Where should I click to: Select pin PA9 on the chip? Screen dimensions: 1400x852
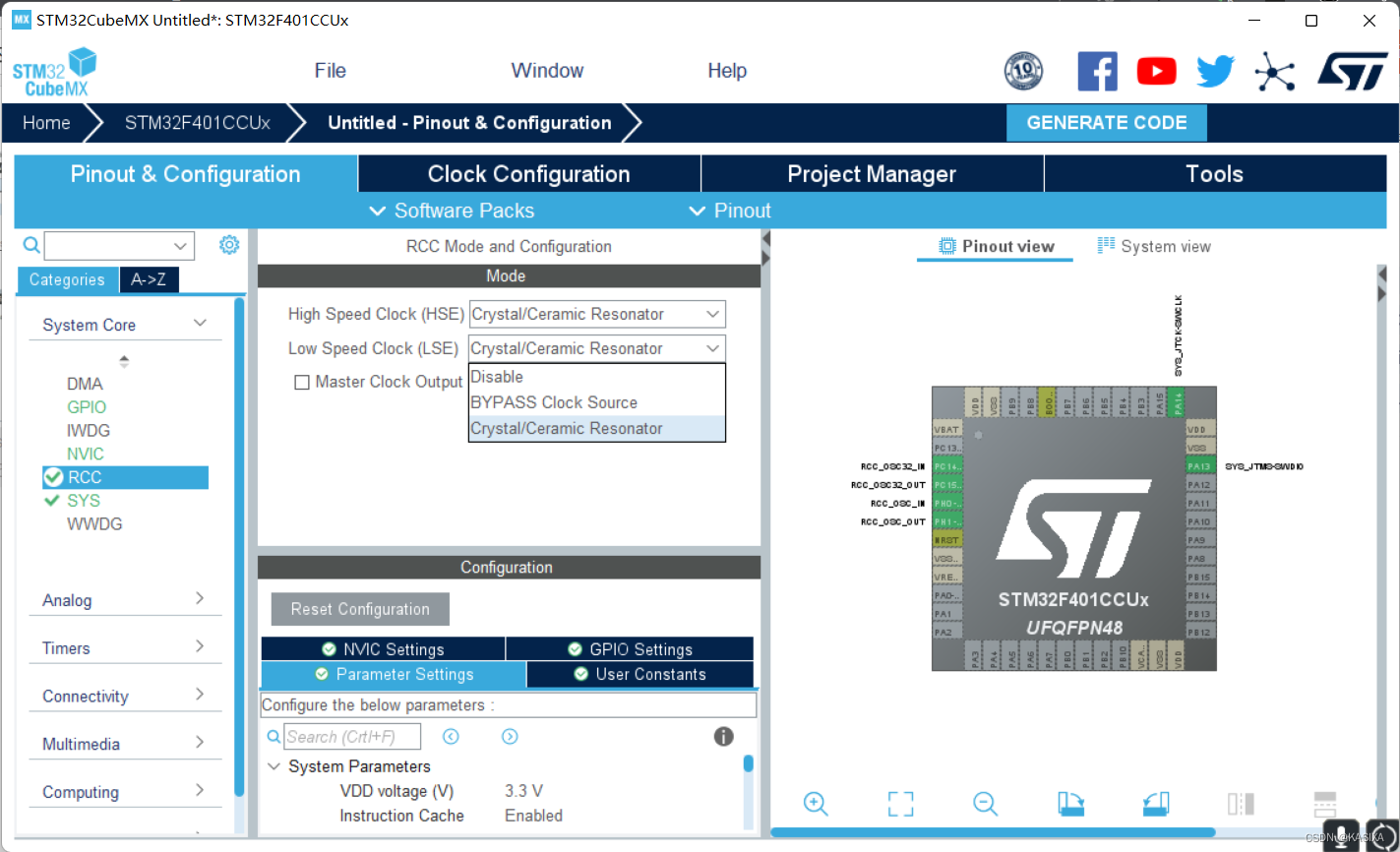click(1200, 540)
